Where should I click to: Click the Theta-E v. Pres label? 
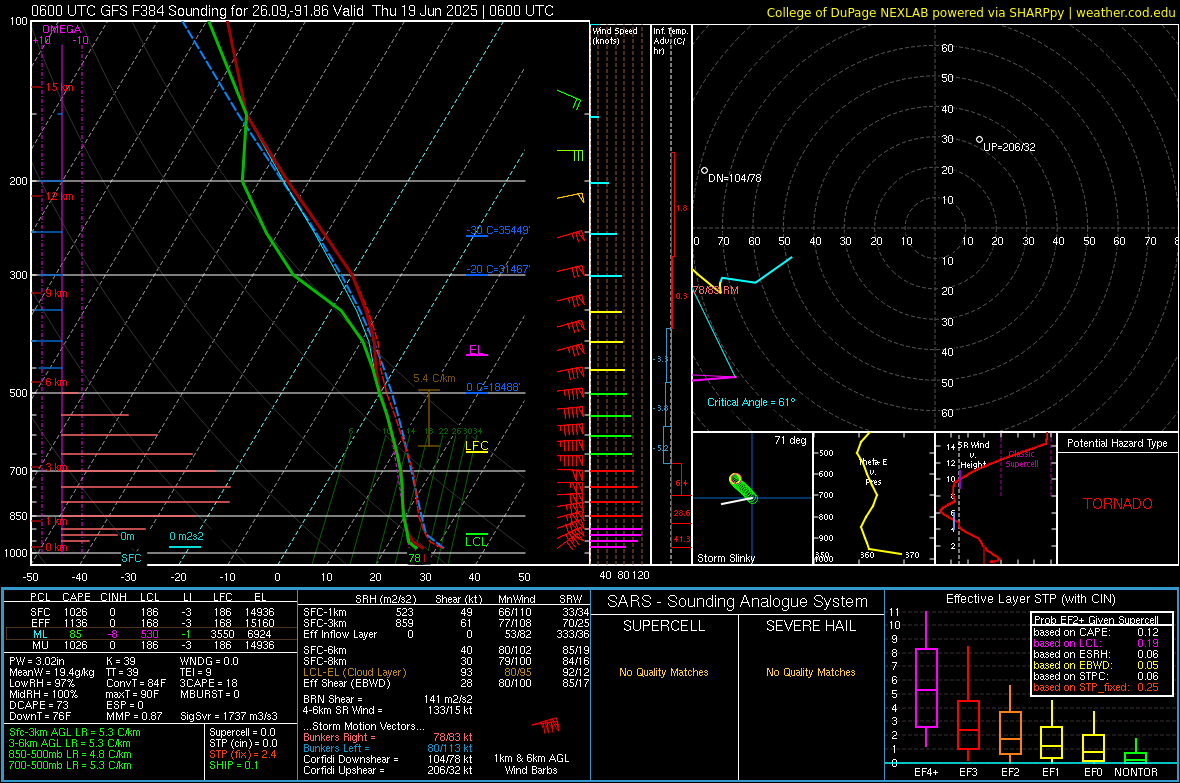[x=873, y=471]
